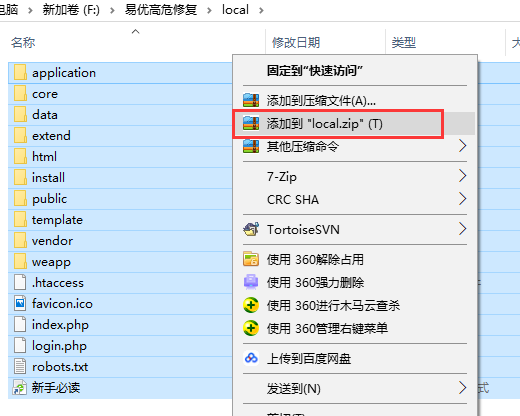Expand the 7-Zip submenu arrow
This screenshot has height=416, width=520.
tap(462, 176)
